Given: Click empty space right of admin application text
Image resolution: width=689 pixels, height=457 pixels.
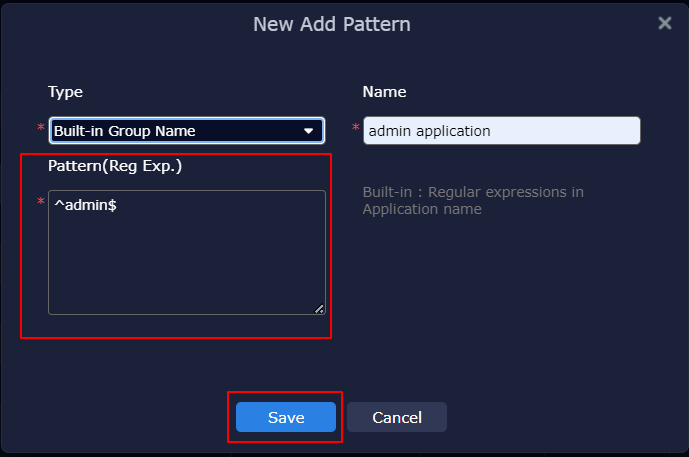Looking at the screenshot, I should [570, 131].
